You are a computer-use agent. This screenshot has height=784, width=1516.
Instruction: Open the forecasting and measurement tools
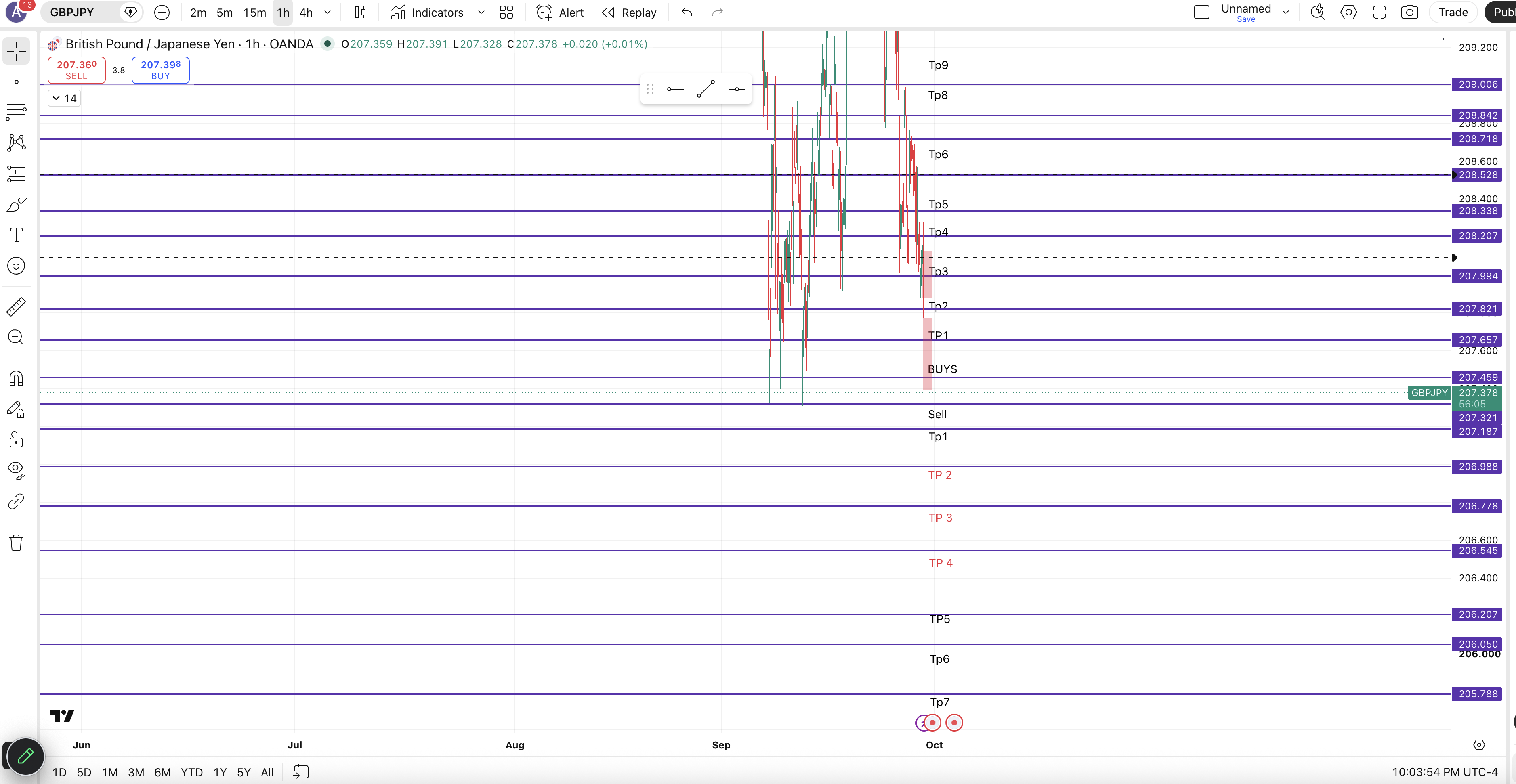[17, 174]
